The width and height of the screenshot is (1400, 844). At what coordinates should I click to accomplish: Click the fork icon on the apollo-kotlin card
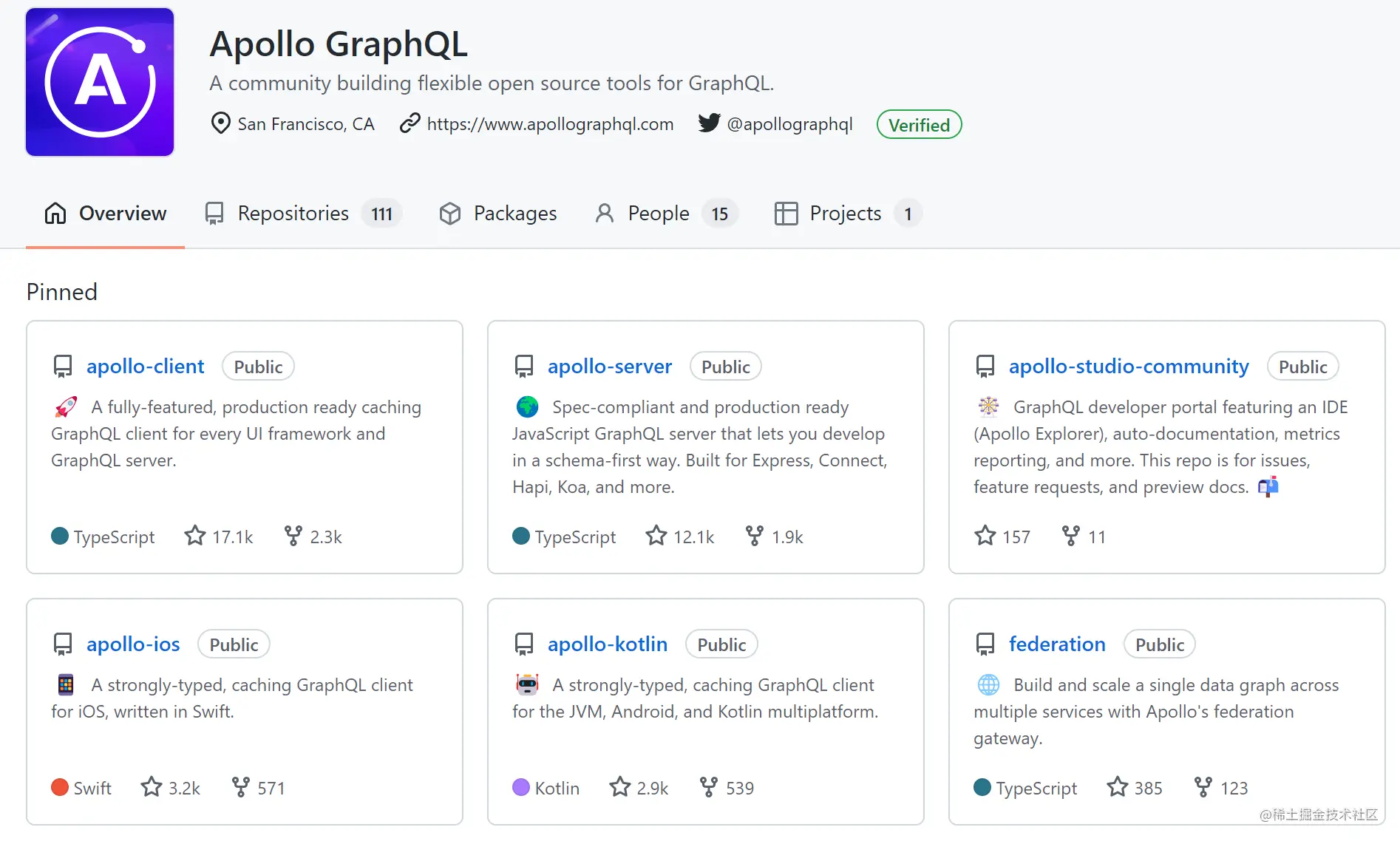pyautogui.click(x=709, y=787)
